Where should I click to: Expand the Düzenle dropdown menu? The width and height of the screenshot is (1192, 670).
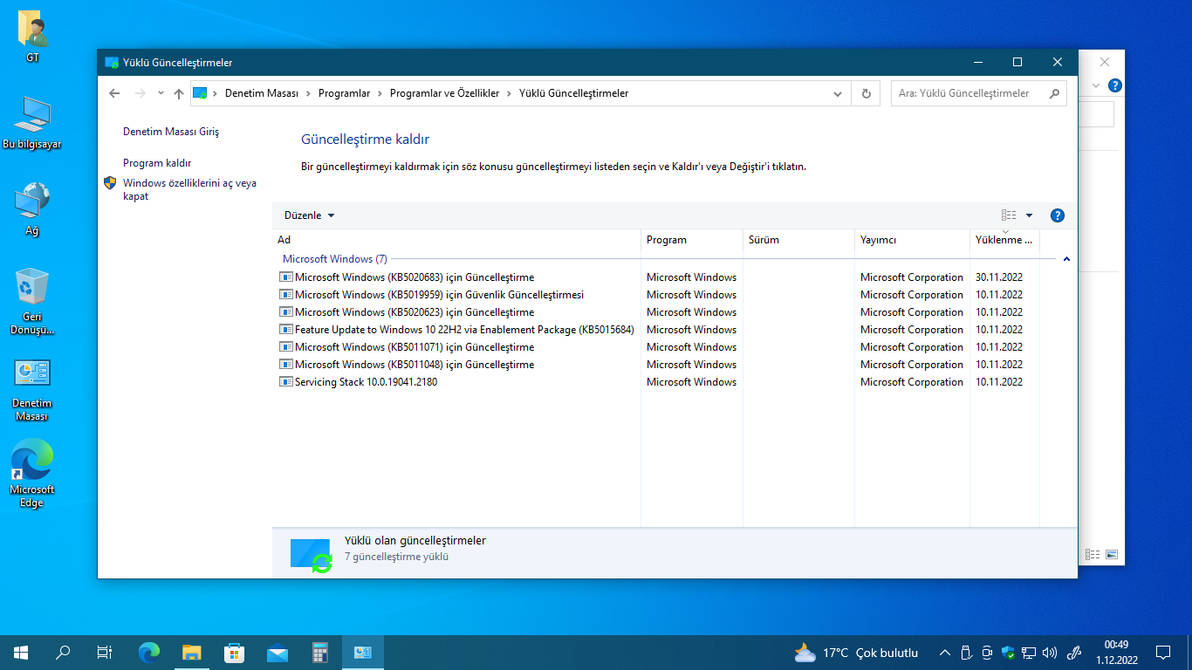(309, 214)
